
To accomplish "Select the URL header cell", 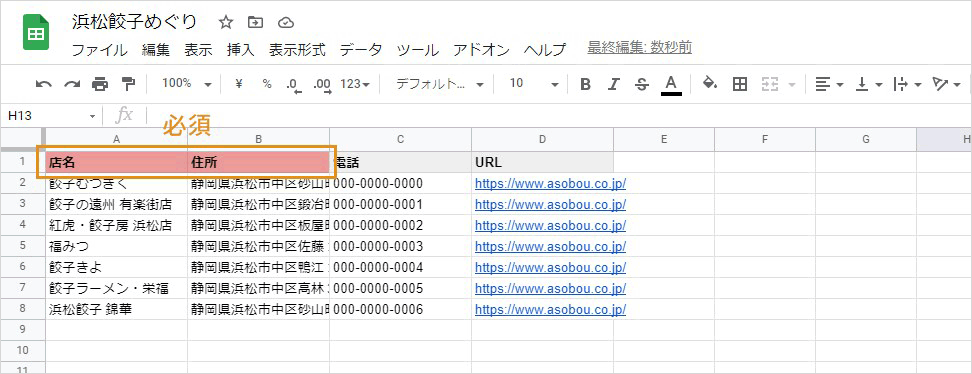I will click(x=542, y=163).
